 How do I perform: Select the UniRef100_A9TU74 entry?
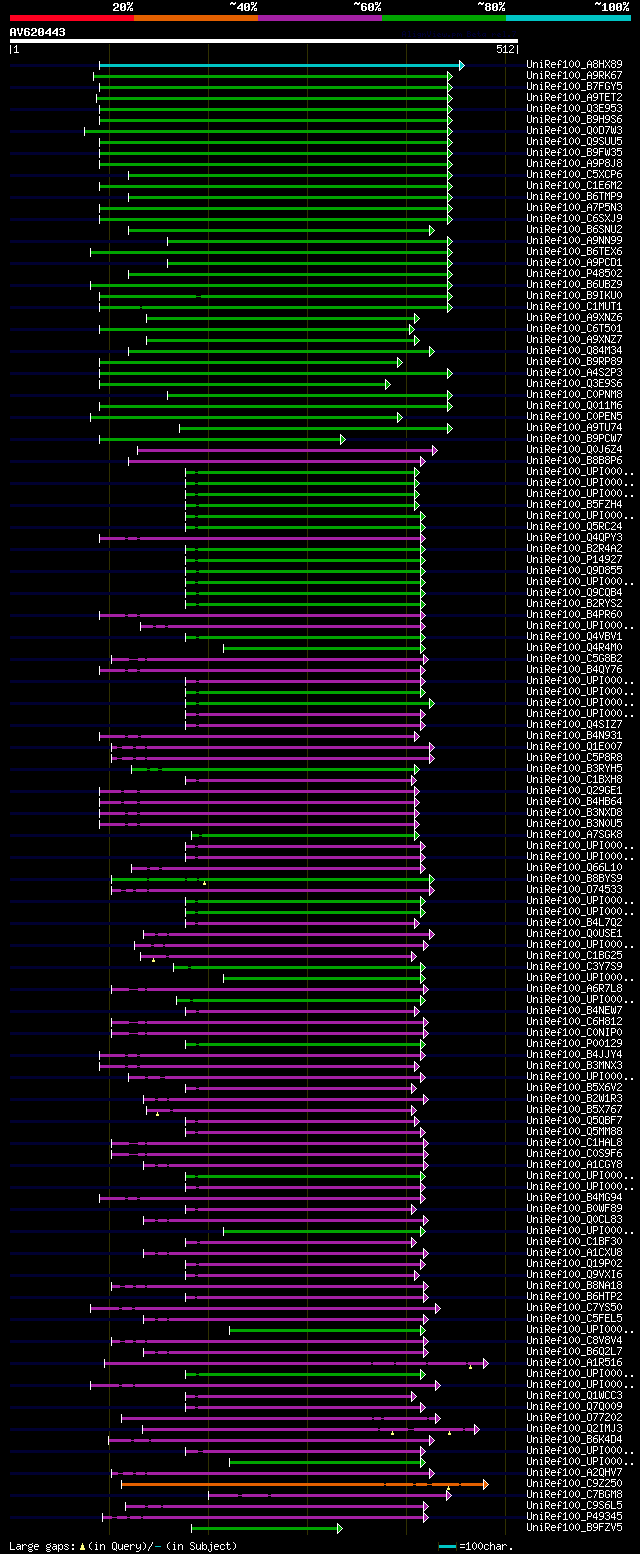(x=574, y=428)
